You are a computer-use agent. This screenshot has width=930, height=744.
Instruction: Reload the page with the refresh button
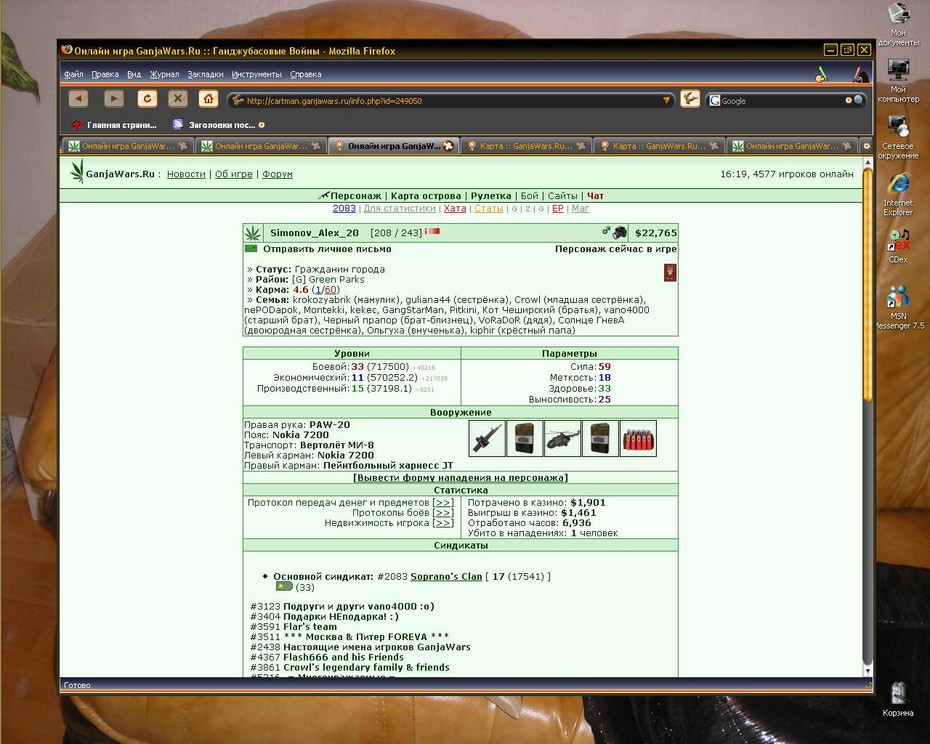click(147, 98)
